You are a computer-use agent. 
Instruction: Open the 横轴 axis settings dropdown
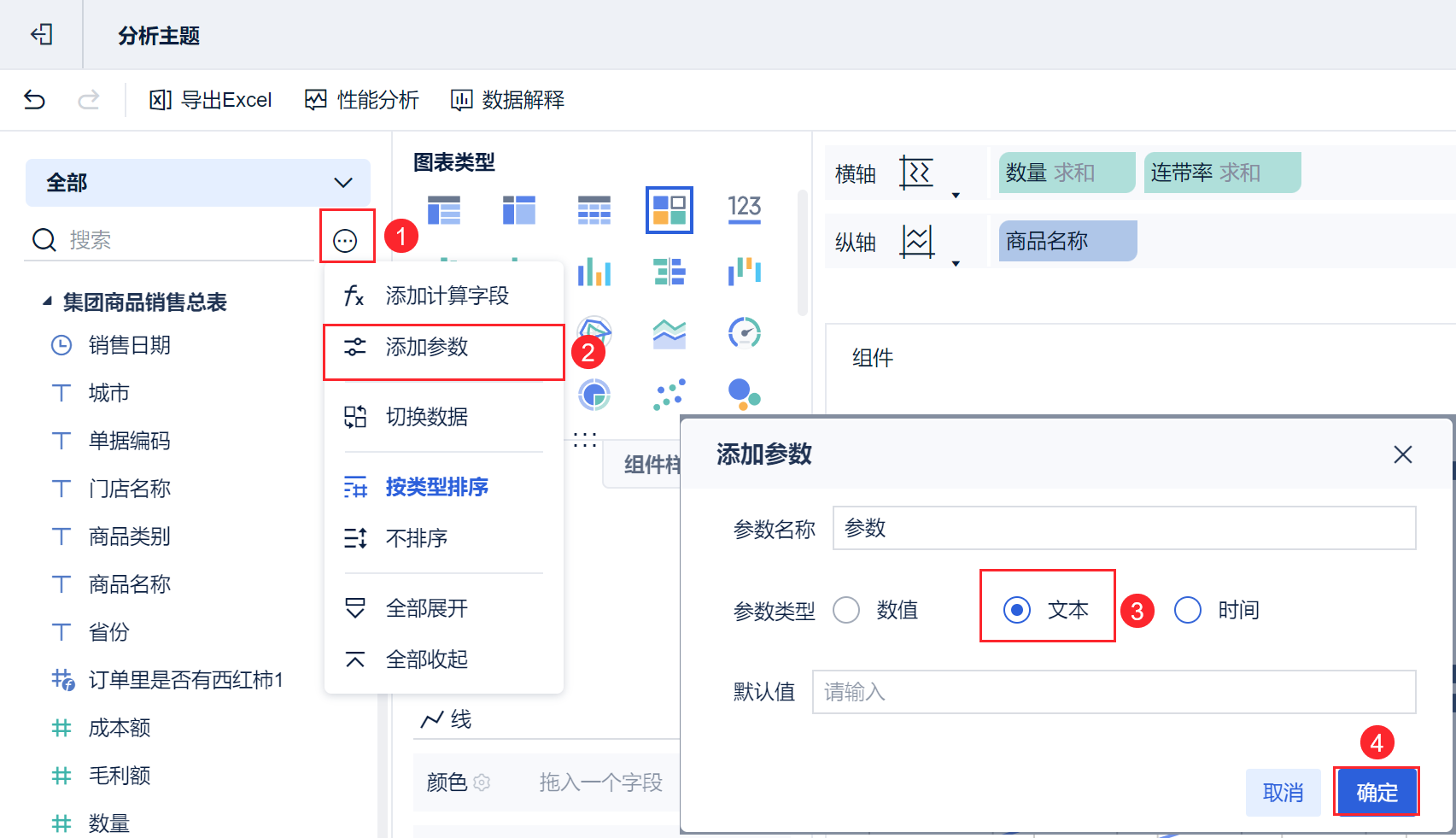[956, 195]
